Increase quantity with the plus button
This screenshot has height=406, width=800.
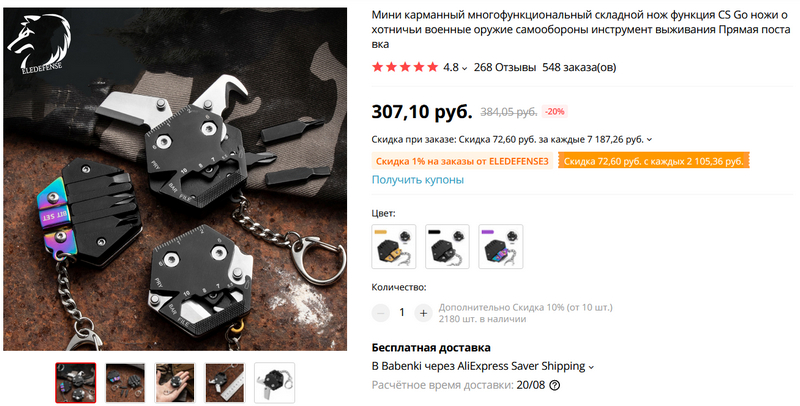point(423,313)
